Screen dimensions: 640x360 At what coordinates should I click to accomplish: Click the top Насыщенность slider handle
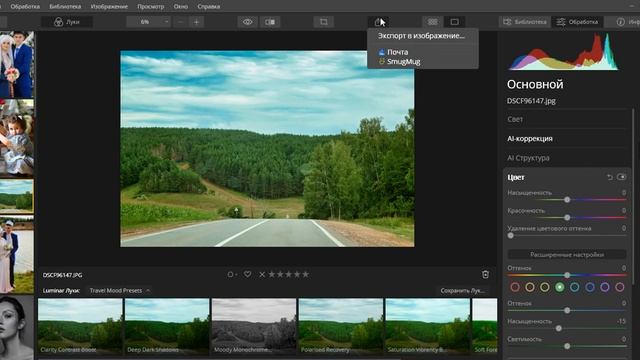(567, 200)
